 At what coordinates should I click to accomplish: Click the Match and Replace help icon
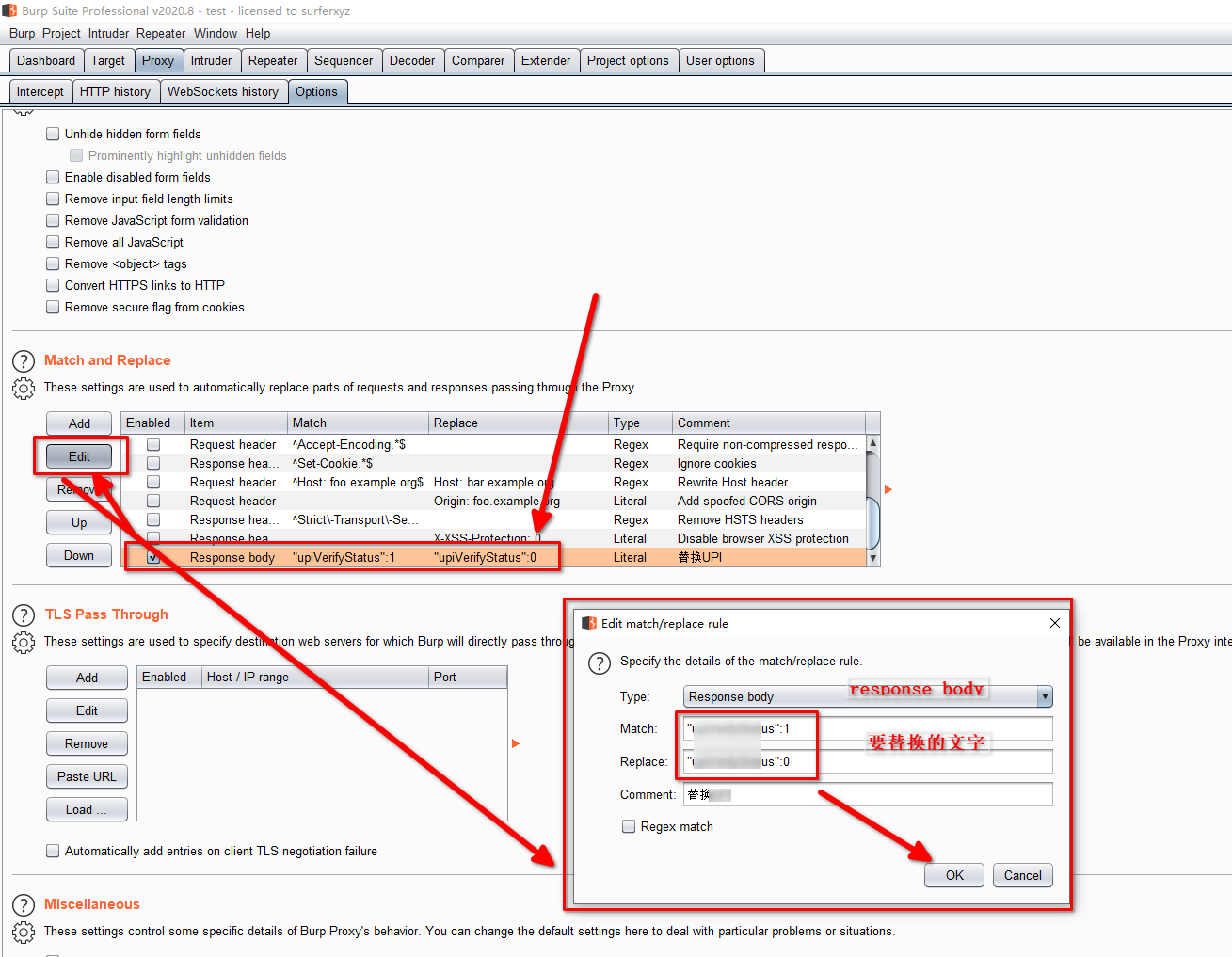[x=24, y=361]
